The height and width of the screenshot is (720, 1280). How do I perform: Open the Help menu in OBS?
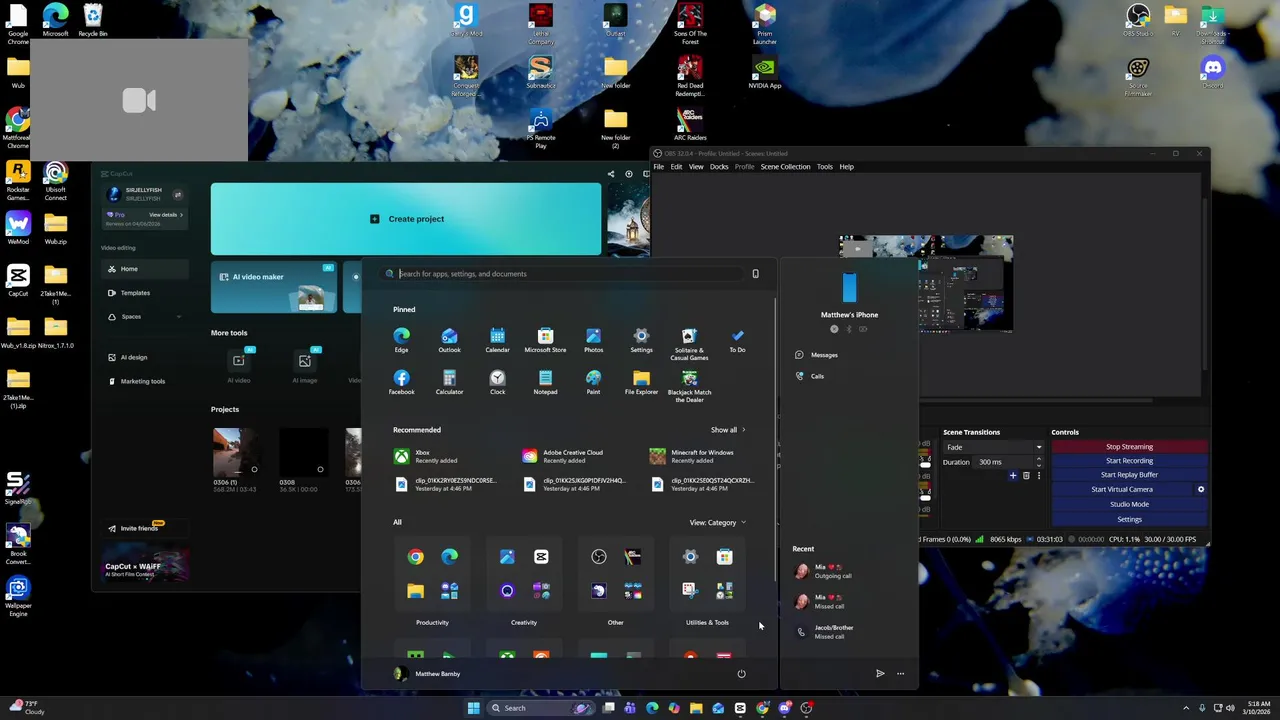point(846,167)
